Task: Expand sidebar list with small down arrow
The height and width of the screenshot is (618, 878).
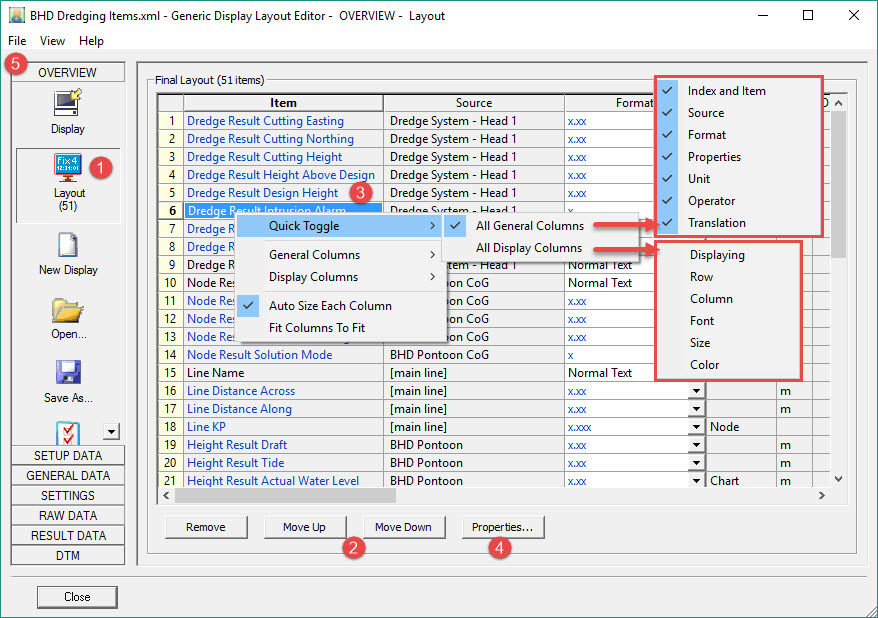Action: click(111, 432)
